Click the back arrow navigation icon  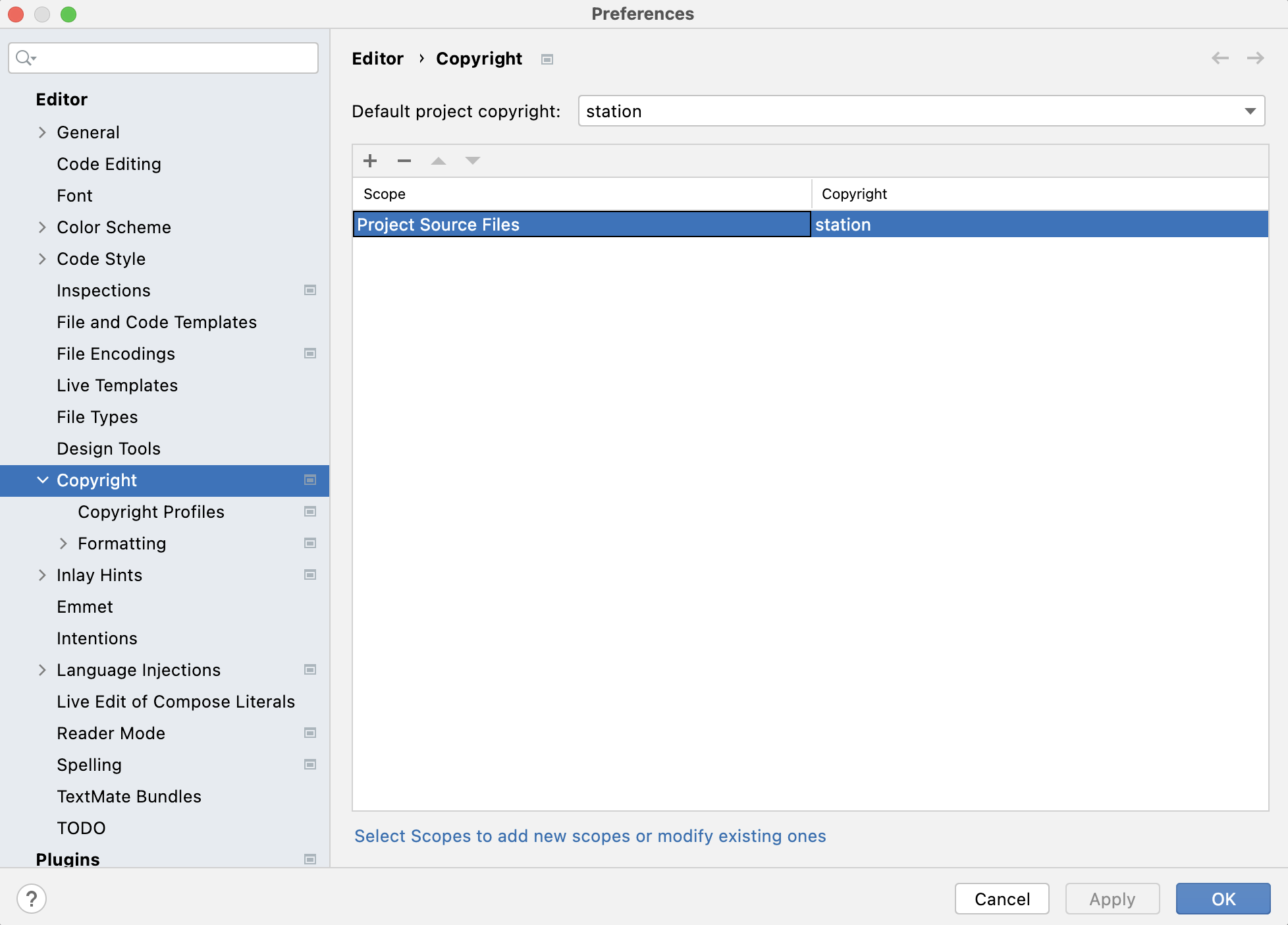(1220, 58)
